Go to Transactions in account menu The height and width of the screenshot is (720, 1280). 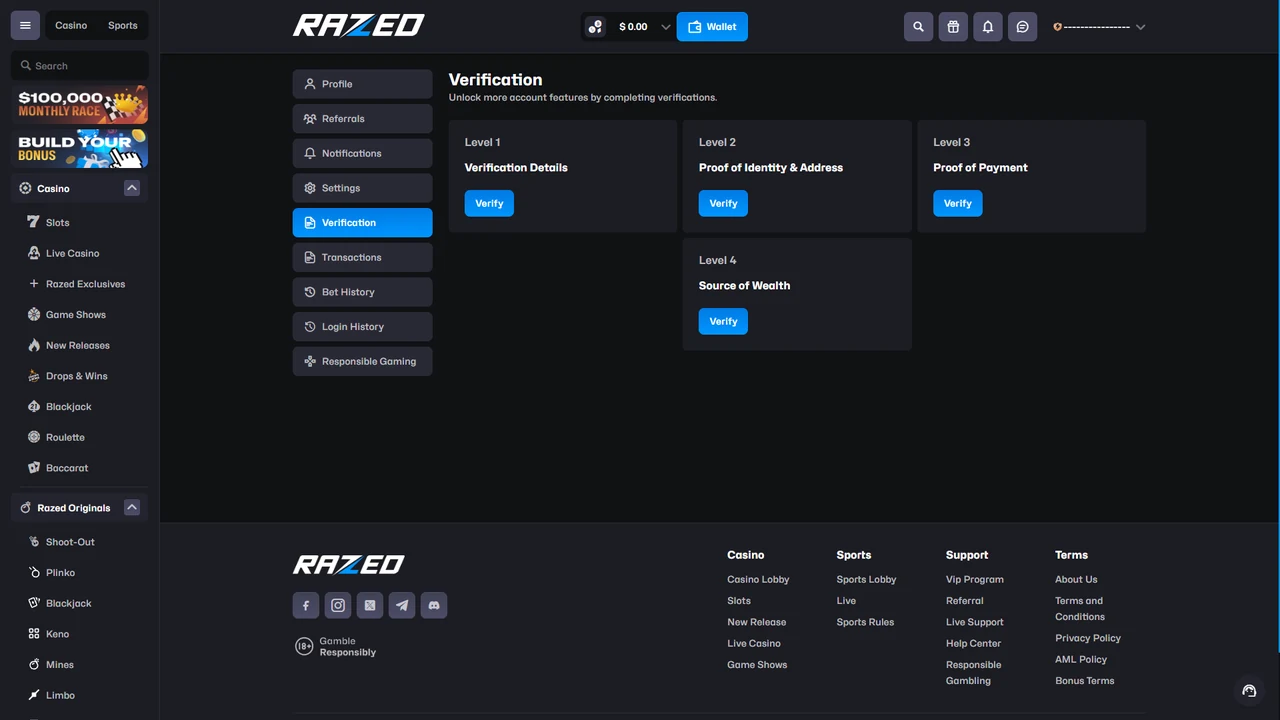(362, 257)
